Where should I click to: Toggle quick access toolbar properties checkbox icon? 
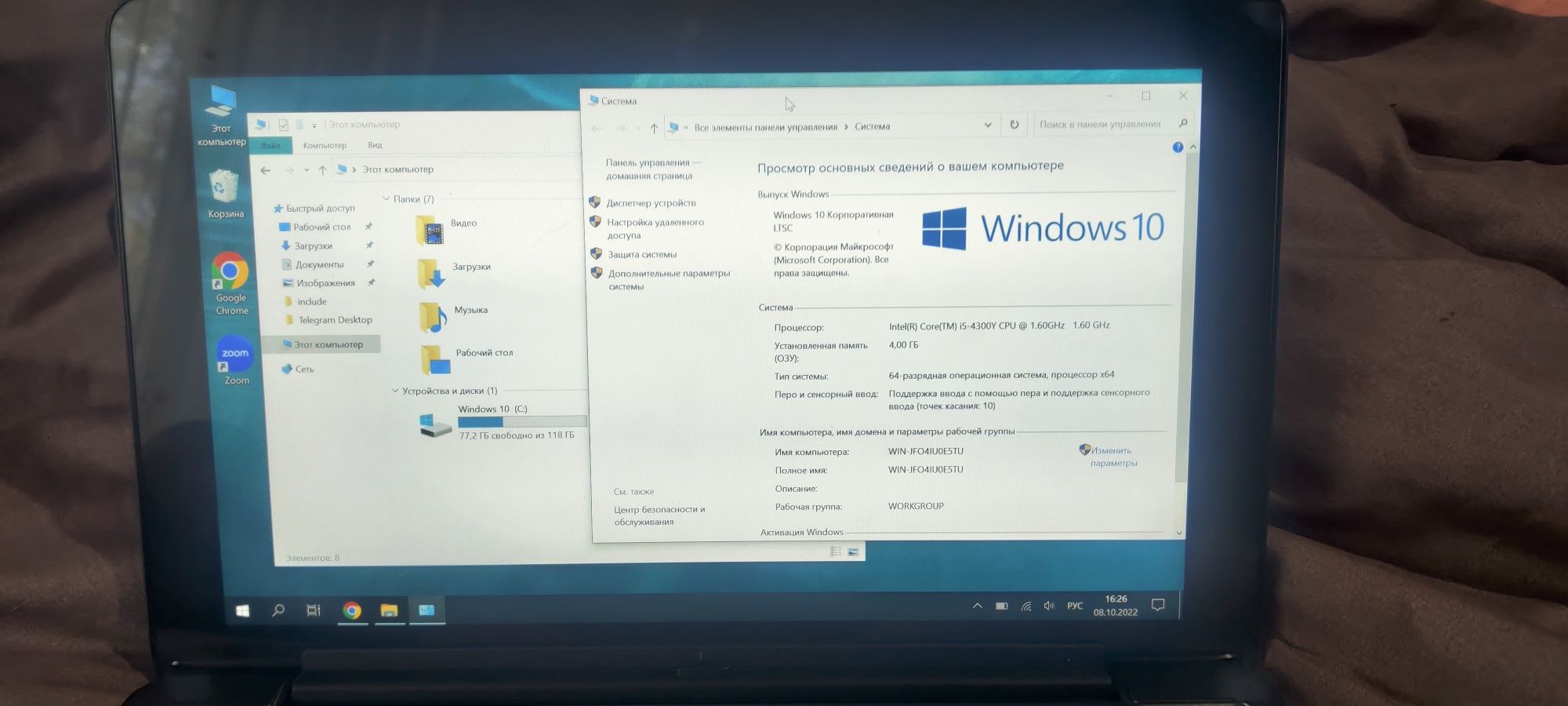(x=283, y=126)
